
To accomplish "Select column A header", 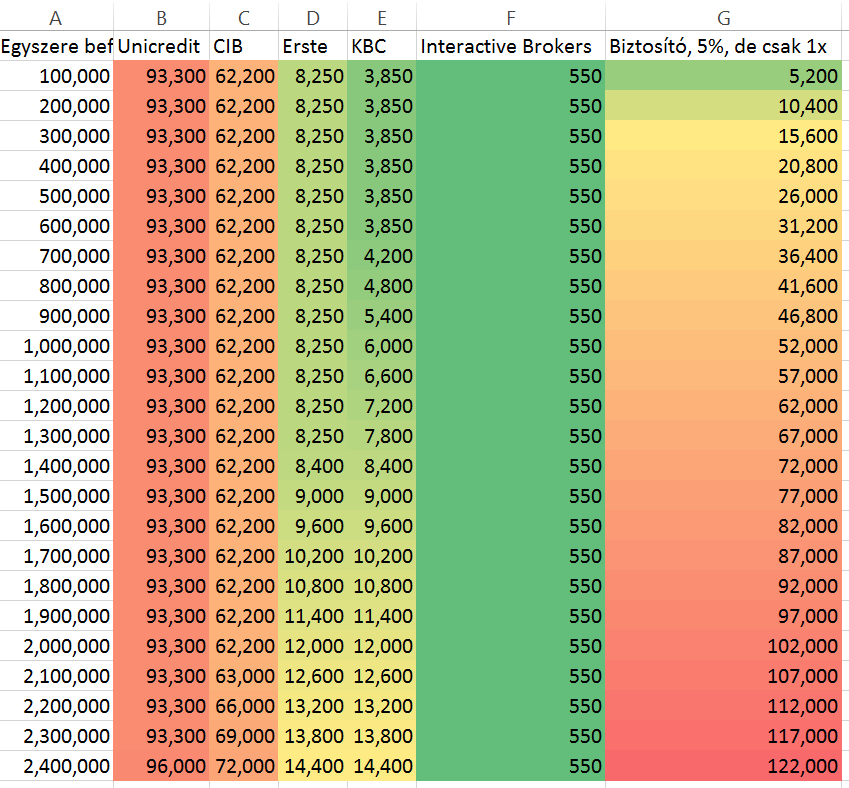I will [56, 17].
